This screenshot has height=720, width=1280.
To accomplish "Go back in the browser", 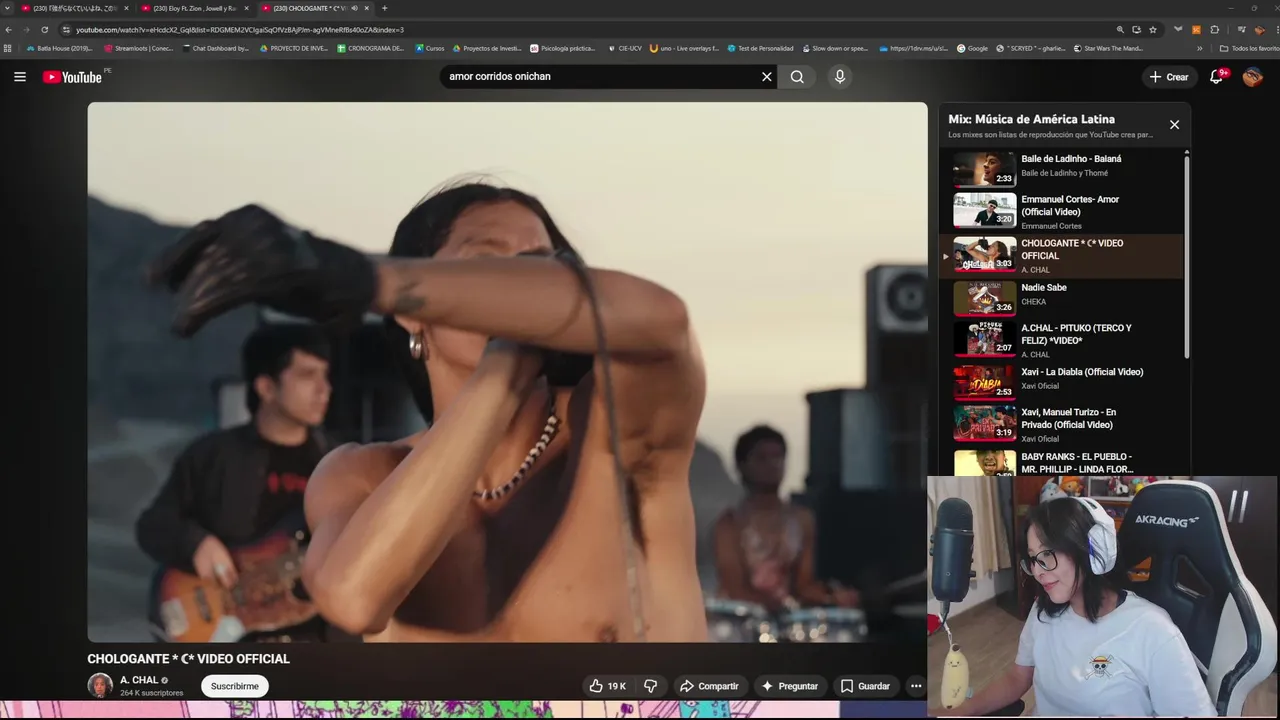I will click(x=9, y=30).
